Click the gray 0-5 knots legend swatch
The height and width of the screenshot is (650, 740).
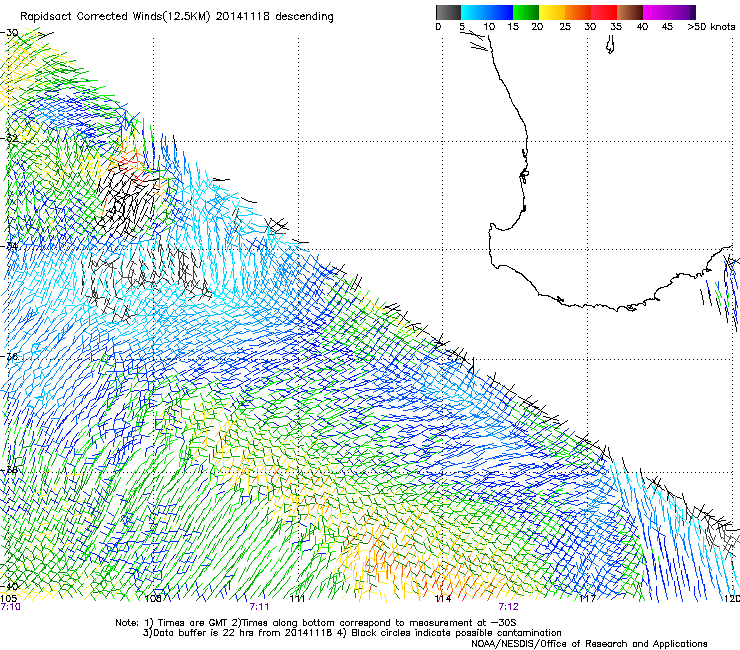448,12
